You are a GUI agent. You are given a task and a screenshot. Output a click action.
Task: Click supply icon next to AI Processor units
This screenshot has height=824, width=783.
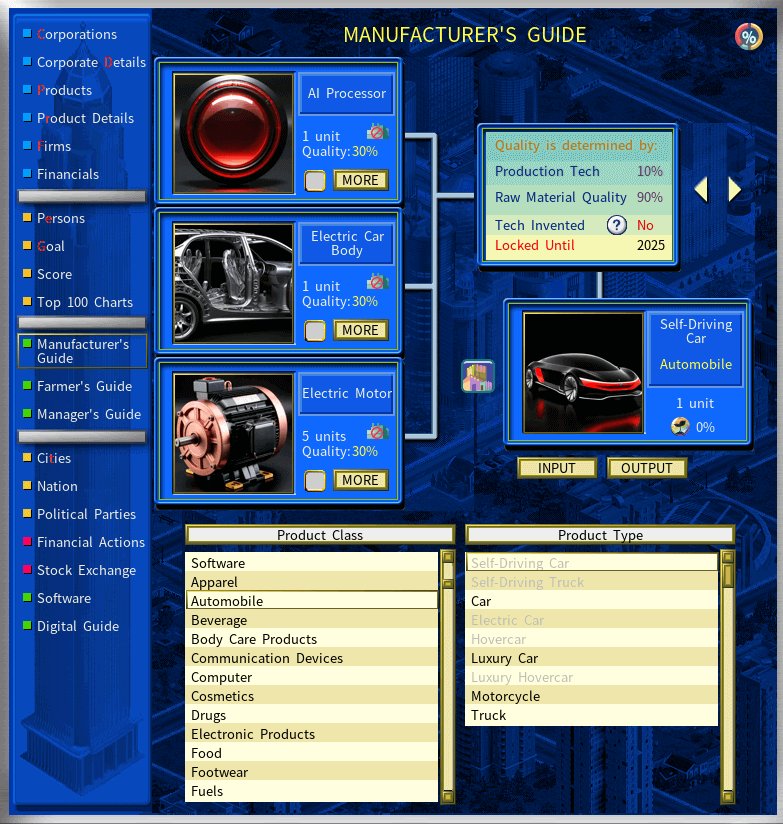[x=377, y=132]
